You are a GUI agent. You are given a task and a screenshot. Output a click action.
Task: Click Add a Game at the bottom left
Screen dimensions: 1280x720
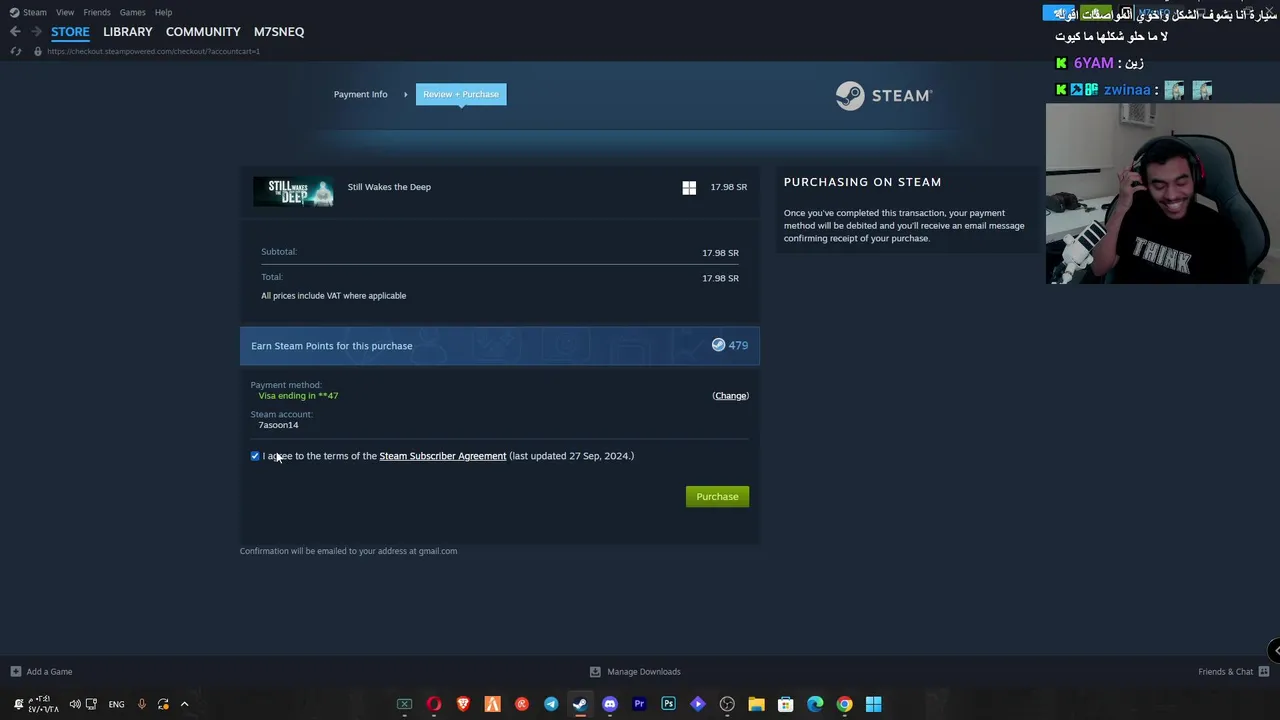click(49, 672)
